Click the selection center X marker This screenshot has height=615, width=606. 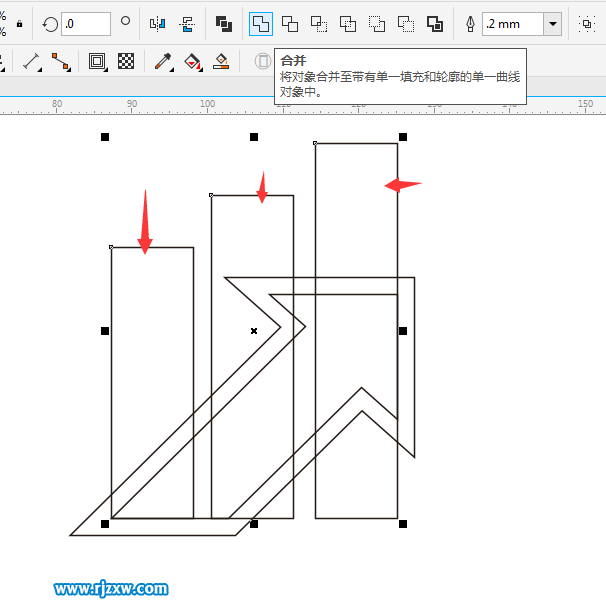coord(254,330)
